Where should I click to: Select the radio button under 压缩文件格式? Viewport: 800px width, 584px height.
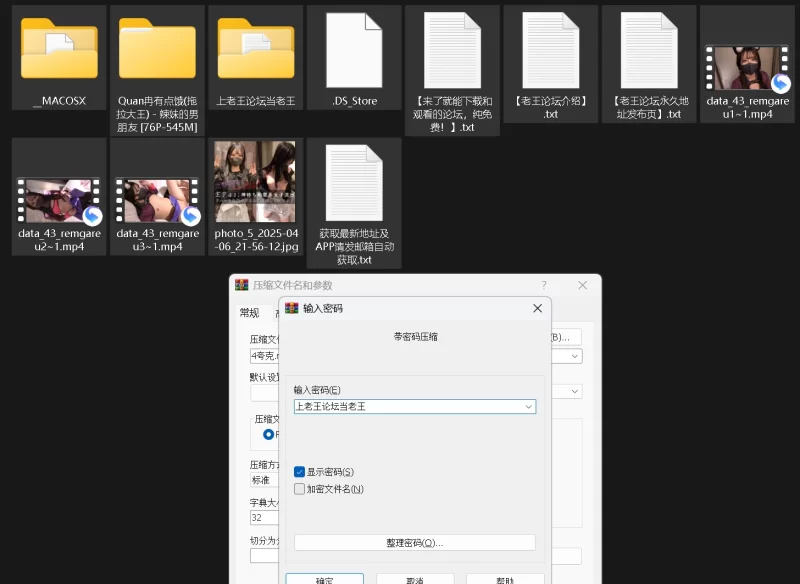click(x=268, y=435)
